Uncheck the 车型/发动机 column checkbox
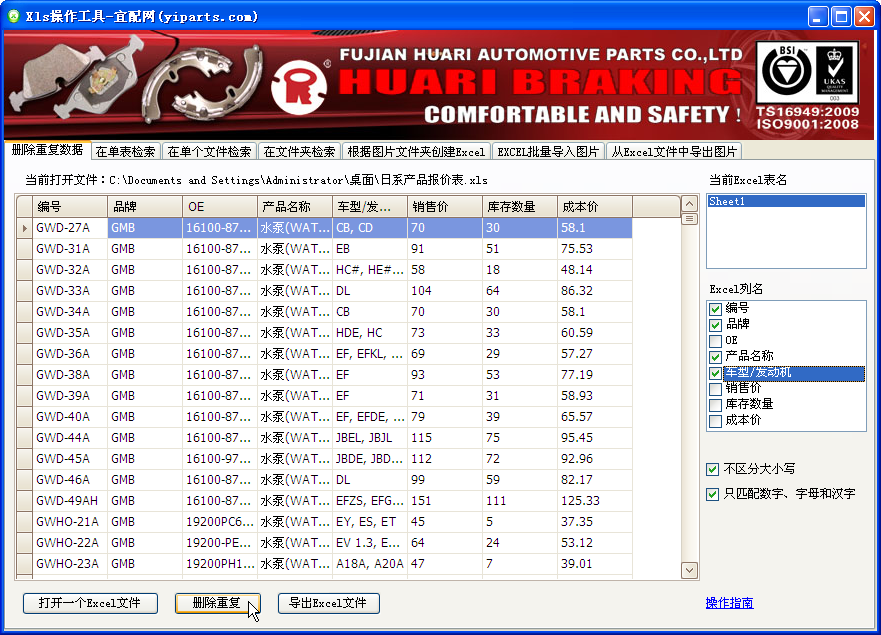The height and width of the screenshot is (635, 881). pyautogui.click(x=715, y=373)
